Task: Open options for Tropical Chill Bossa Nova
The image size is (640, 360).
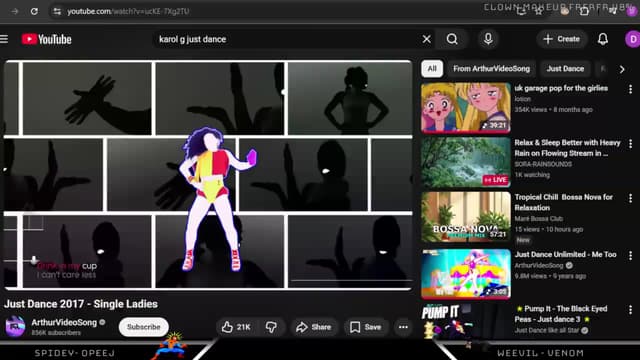Action: 631,198
